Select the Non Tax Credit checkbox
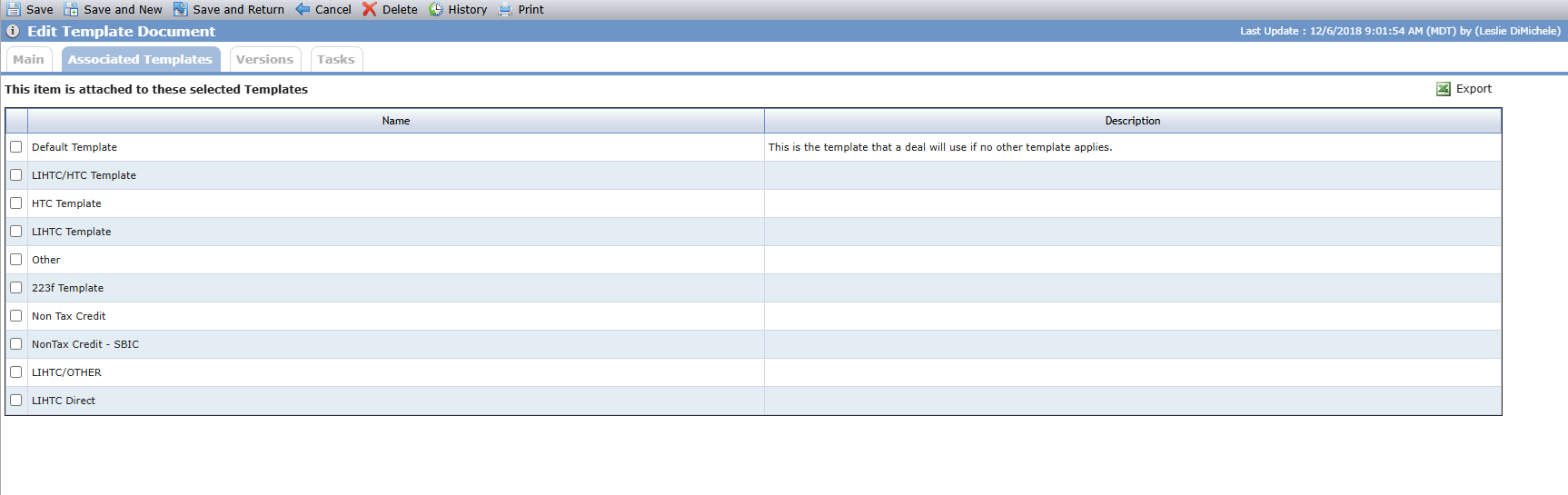Viewport: 1568px width, 495px height. point(16,316)
